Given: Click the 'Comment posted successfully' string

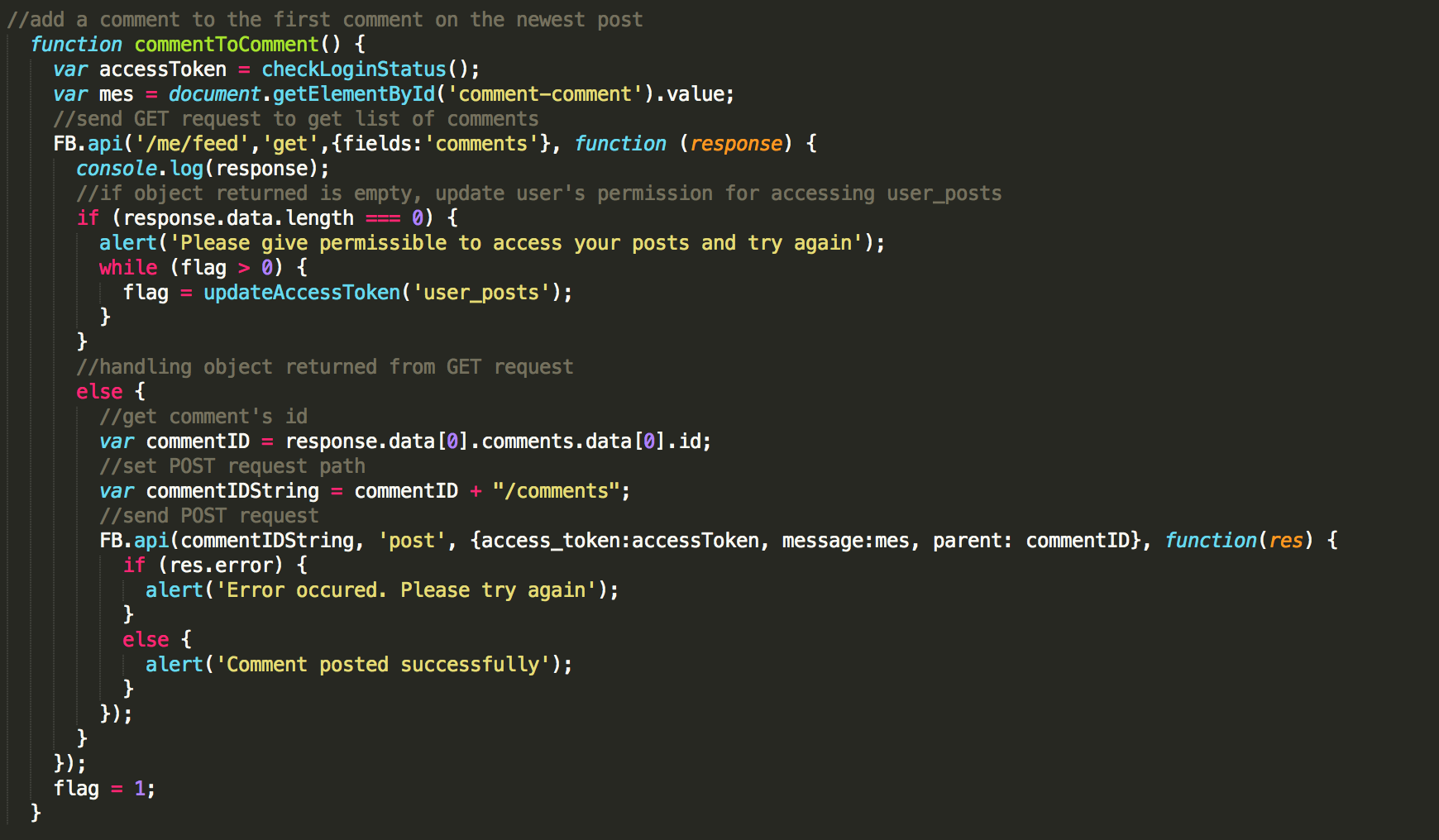Looking at the screenshot, I should pos(383,665).
